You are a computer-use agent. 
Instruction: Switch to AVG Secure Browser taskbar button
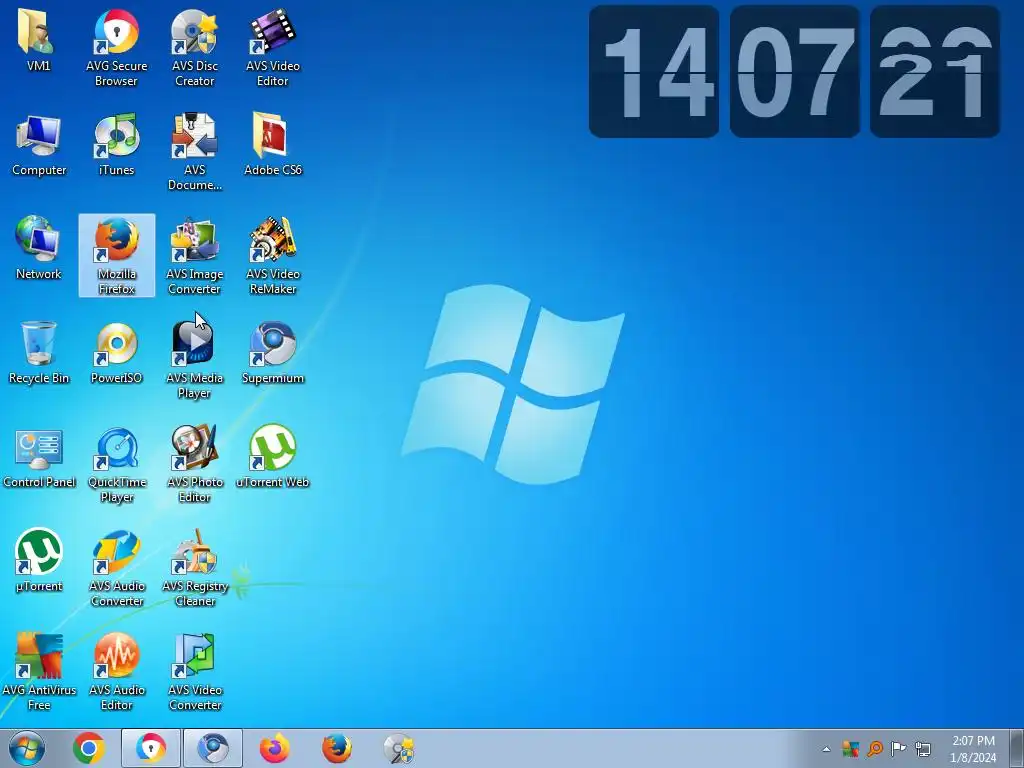[151, 748]
